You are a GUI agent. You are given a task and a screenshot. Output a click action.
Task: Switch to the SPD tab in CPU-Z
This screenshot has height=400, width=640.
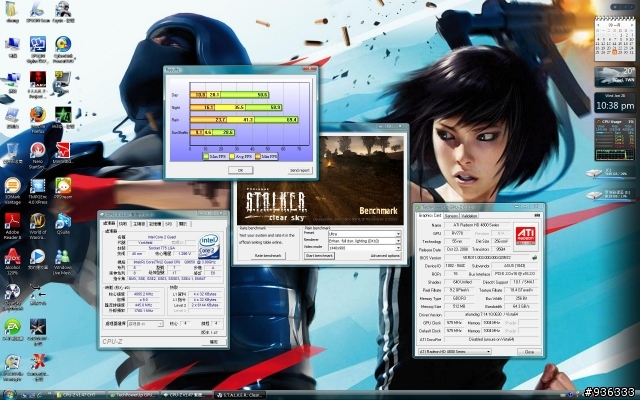point(169,224)
